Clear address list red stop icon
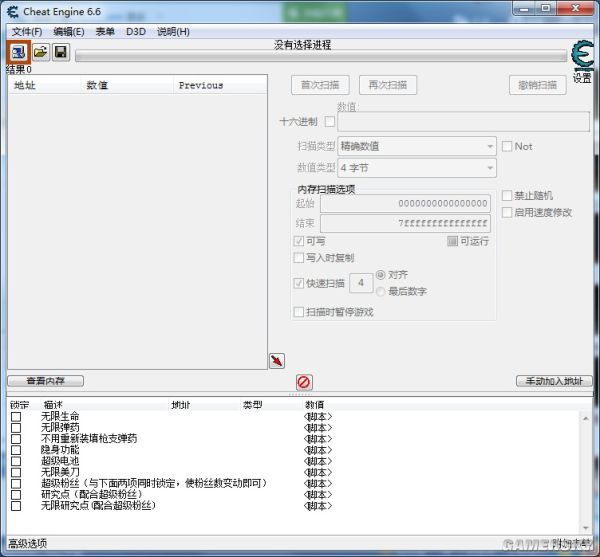600x557 pixels. coord(304,382)
